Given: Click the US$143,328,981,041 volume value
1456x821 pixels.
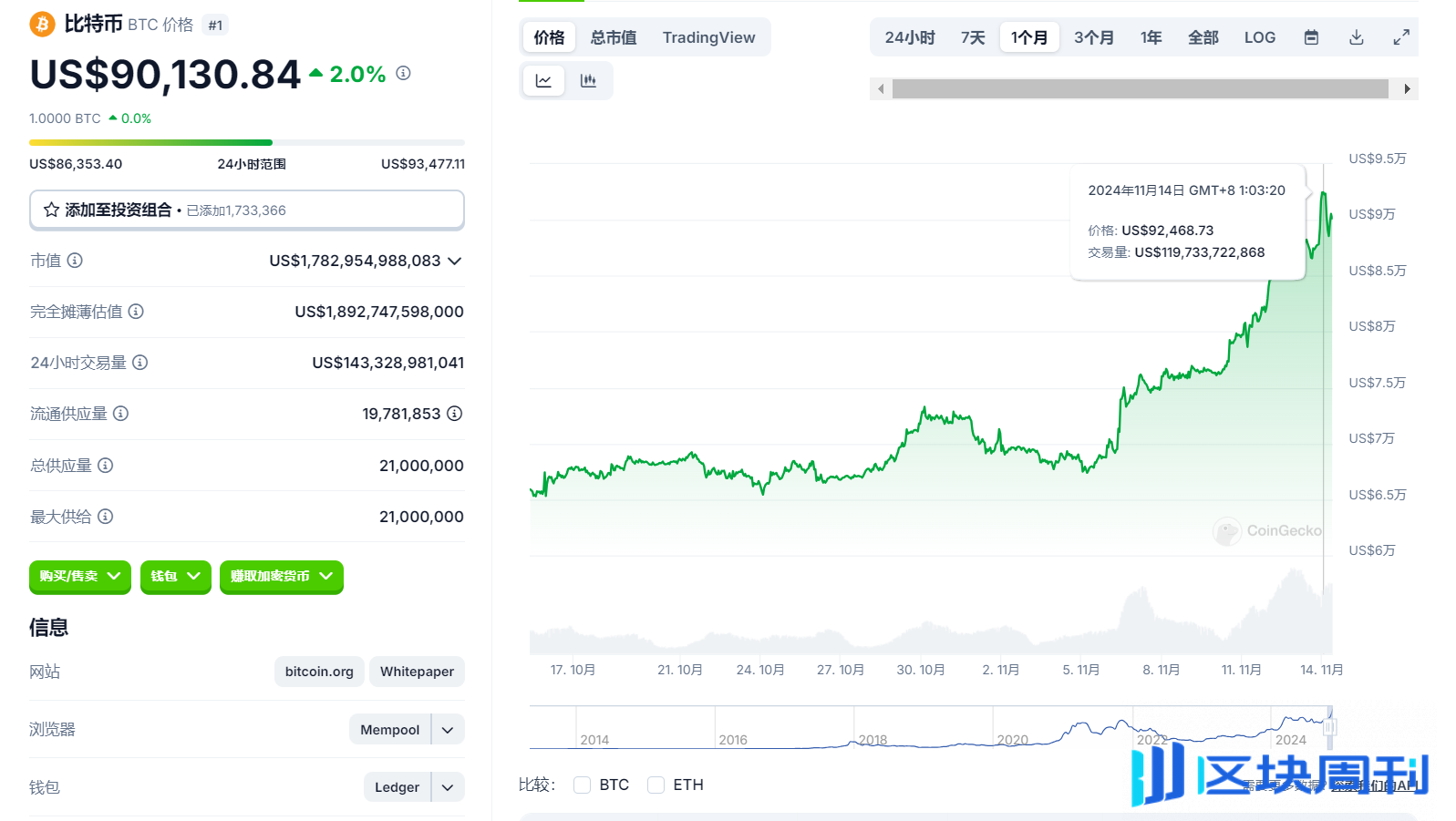Looking at the screenshot, I should 388,363.
